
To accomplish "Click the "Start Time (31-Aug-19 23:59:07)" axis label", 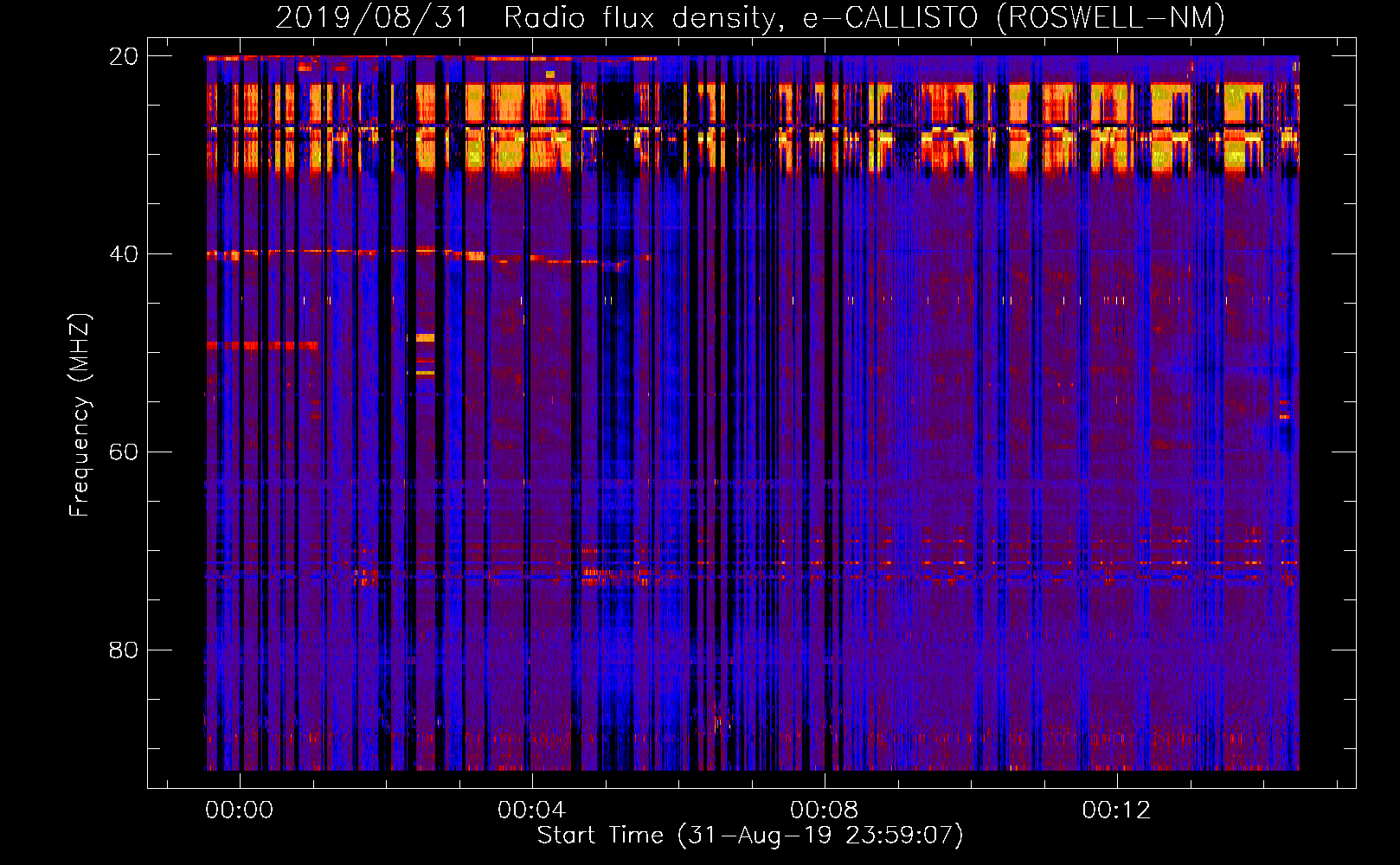I will point(750,836).
